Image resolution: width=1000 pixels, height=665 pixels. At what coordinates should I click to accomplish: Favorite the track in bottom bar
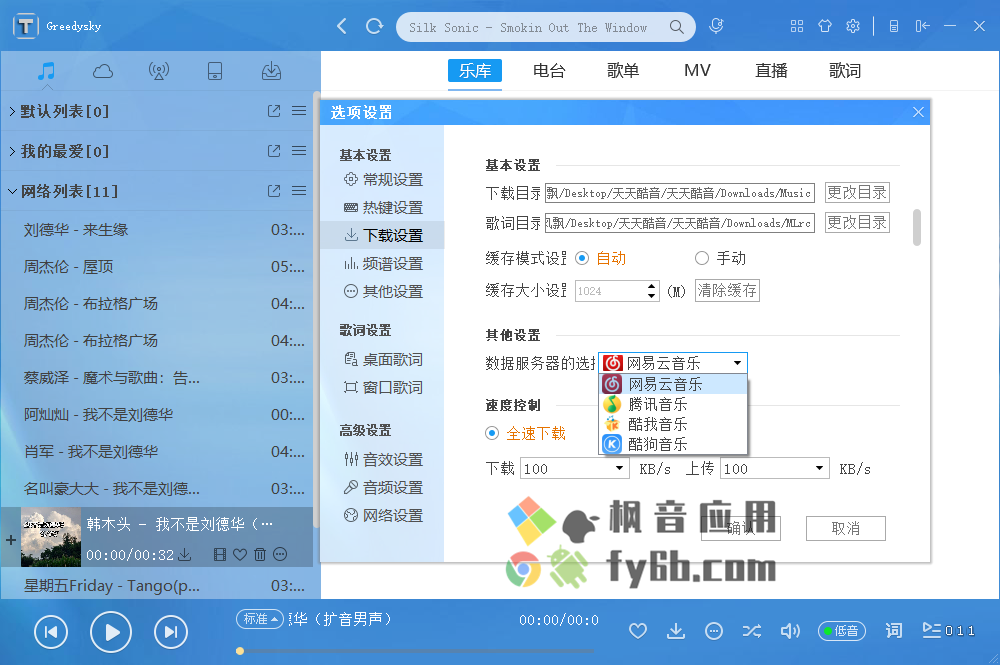638,631
